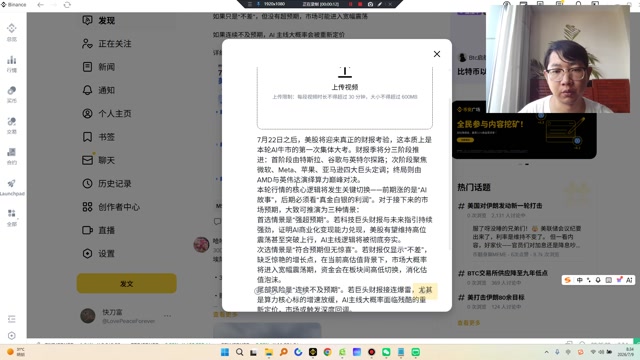The height and width of the screenshot is (360, 640).
Task: Click the bell icon beside 通知
Action: point(87,90)
